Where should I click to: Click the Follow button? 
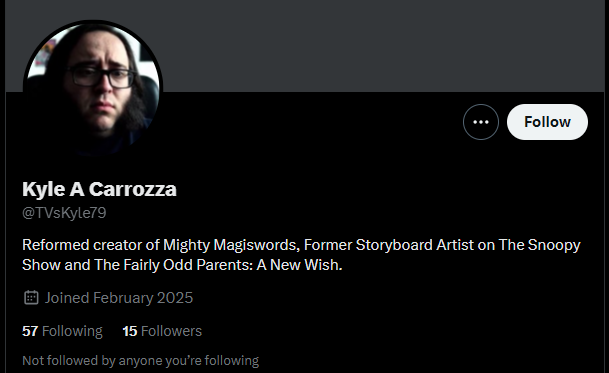(x=547, y=122)
